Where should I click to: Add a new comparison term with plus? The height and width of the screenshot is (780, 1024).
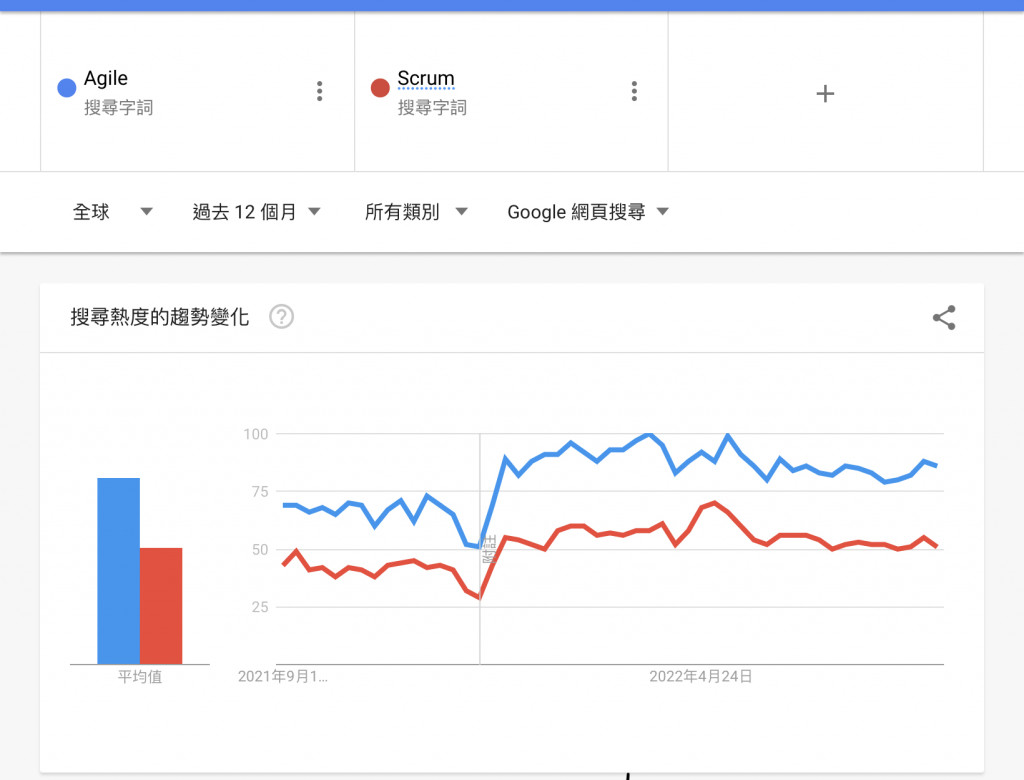point(825,93)
